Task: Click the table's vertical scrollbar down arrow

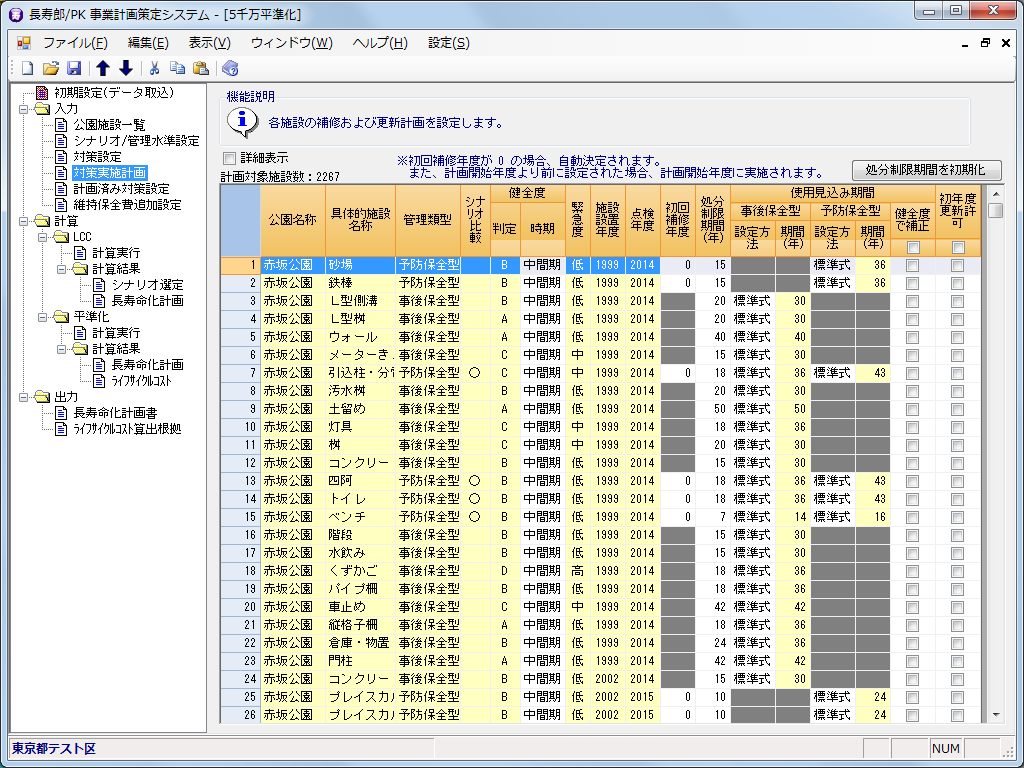Action: pyautogui.click(x=995, y=715)
